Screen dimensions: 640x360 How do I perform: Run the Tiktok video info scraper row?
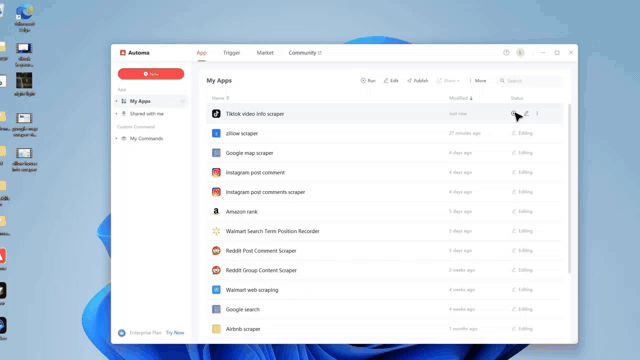513,113
